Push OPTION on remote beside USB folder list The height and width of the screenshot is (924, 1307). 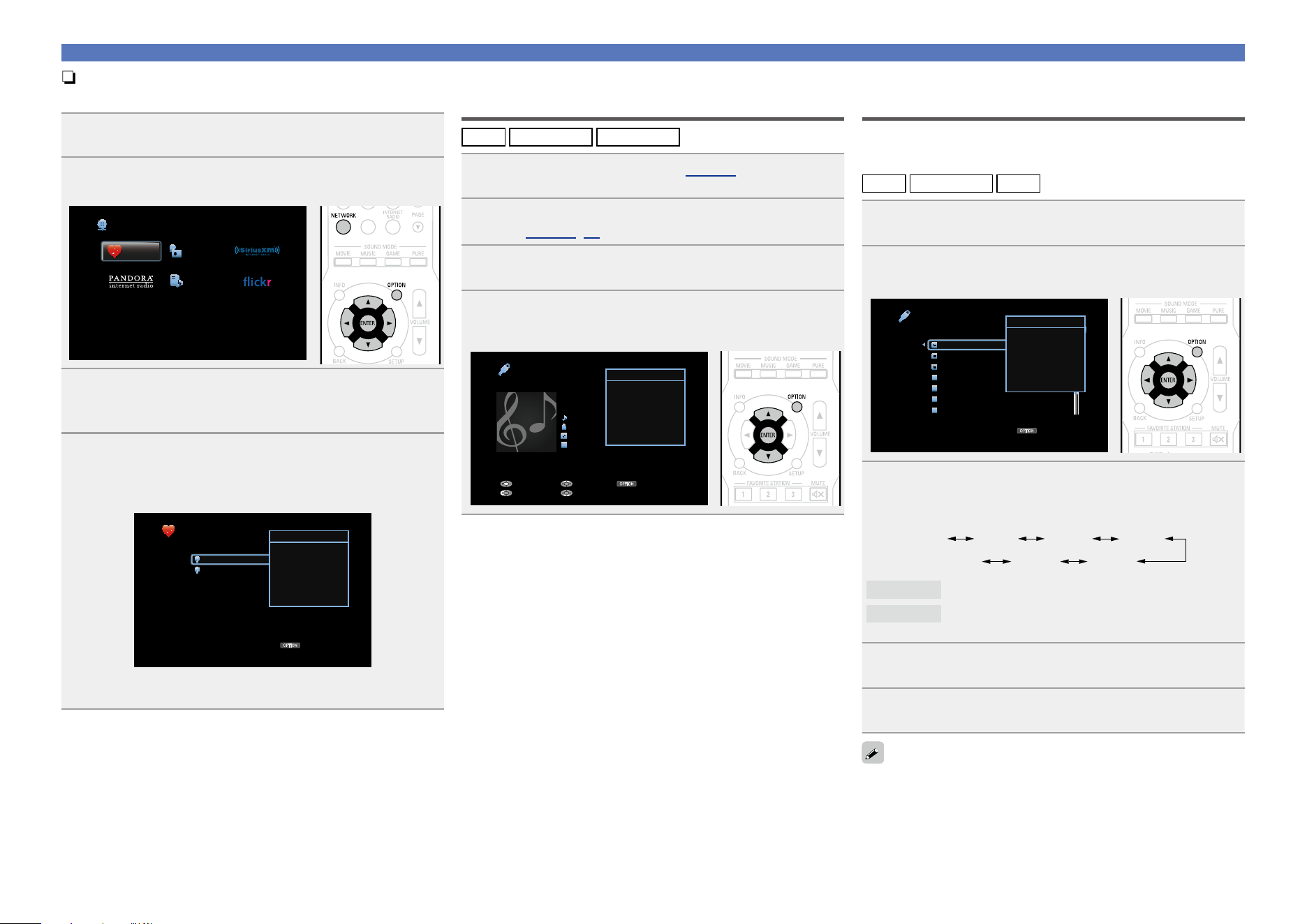(x=1197, y=352)
